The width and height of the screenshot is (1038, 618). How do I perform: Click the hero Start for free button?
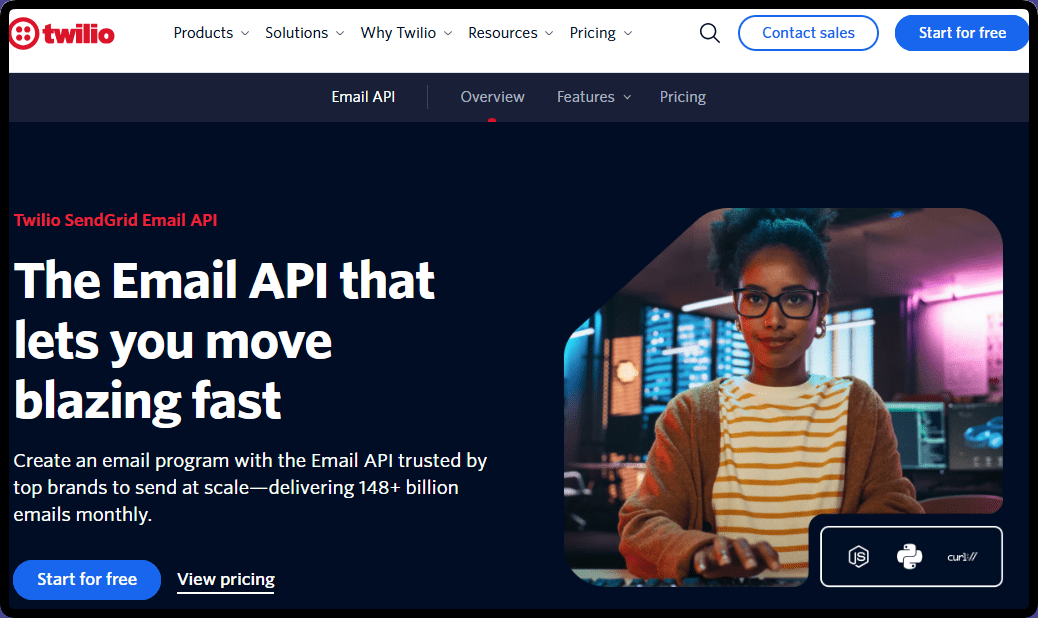[x=87, y=580]
